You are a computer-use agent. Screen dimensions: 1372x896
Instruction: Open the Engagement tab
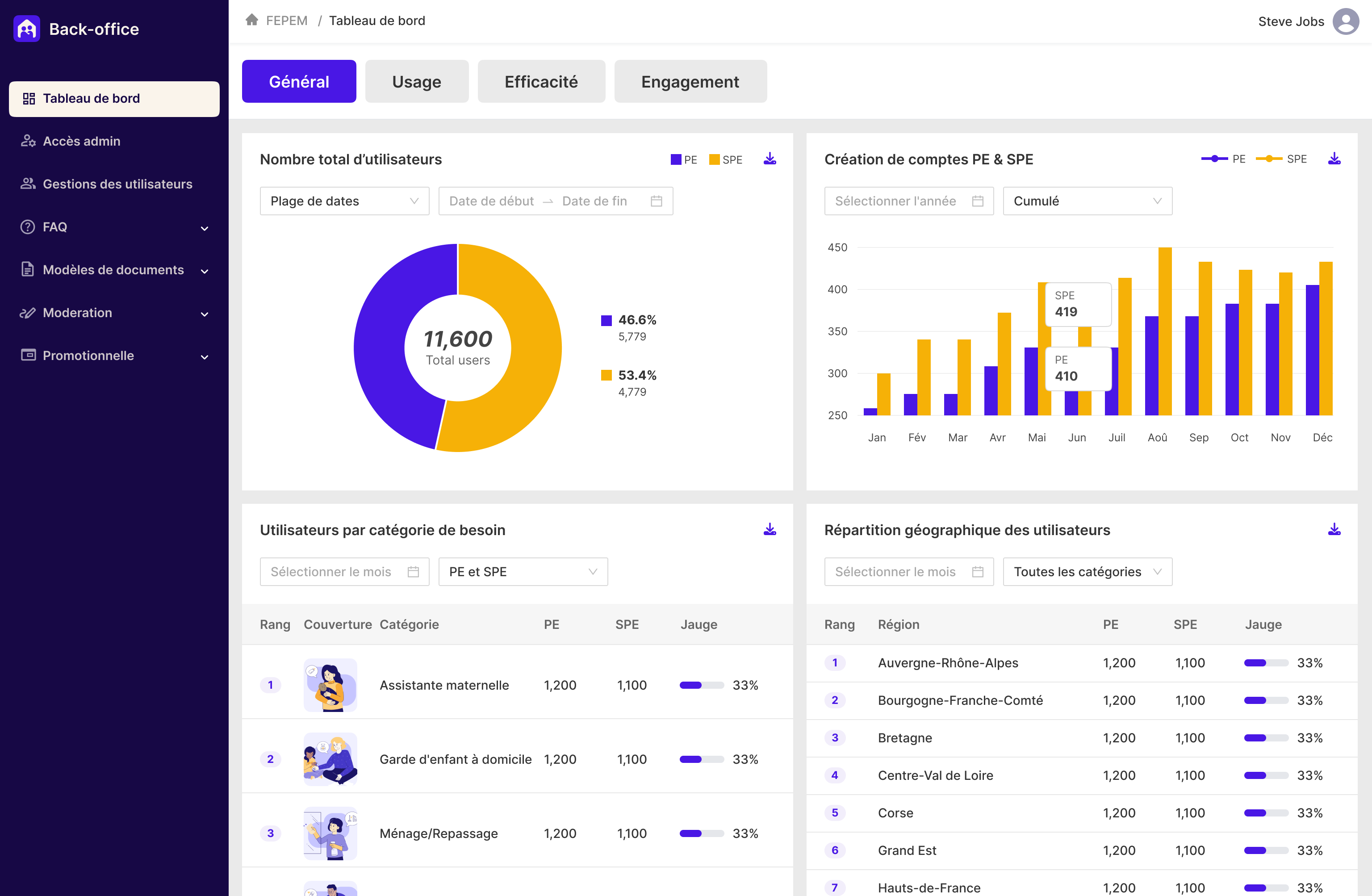[x=690, y=81]
